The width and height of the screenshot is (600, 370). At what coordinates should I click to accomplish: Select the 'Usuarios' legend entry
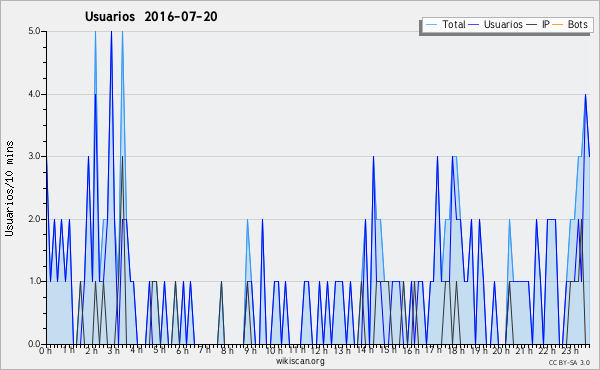(503, 24)
